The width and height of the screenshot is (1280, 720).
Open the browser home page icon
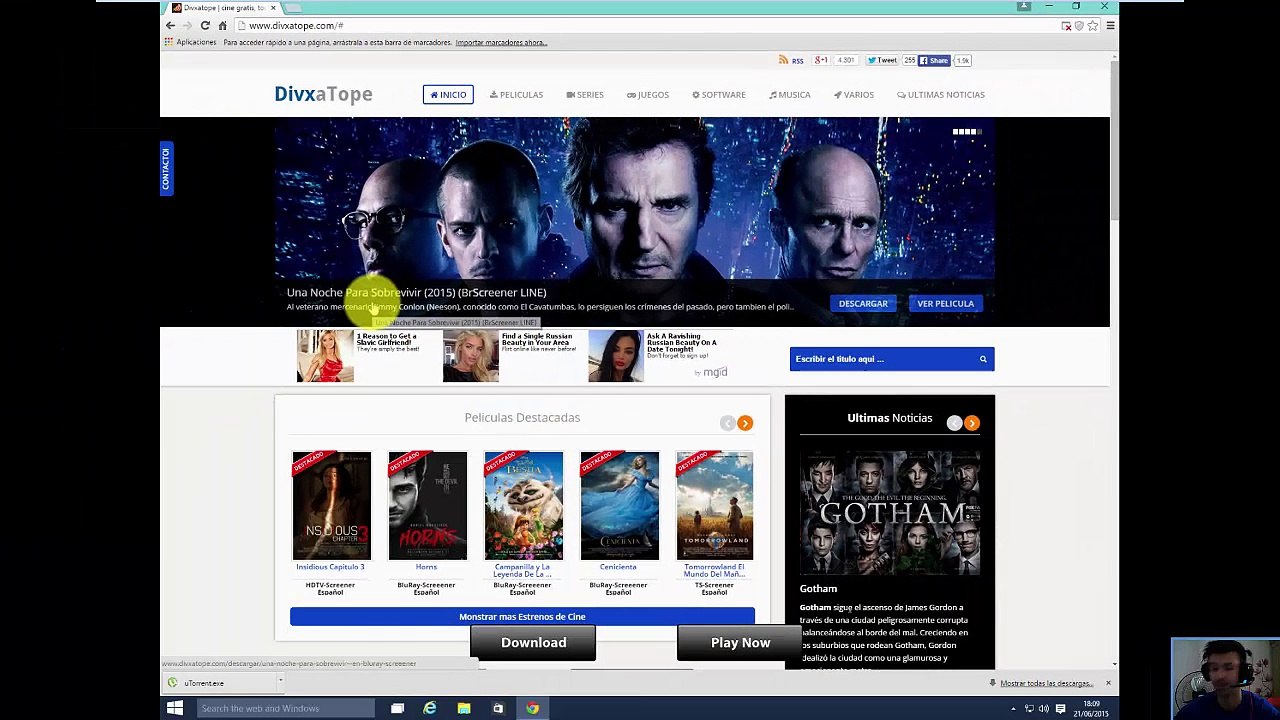coord(223,25)
